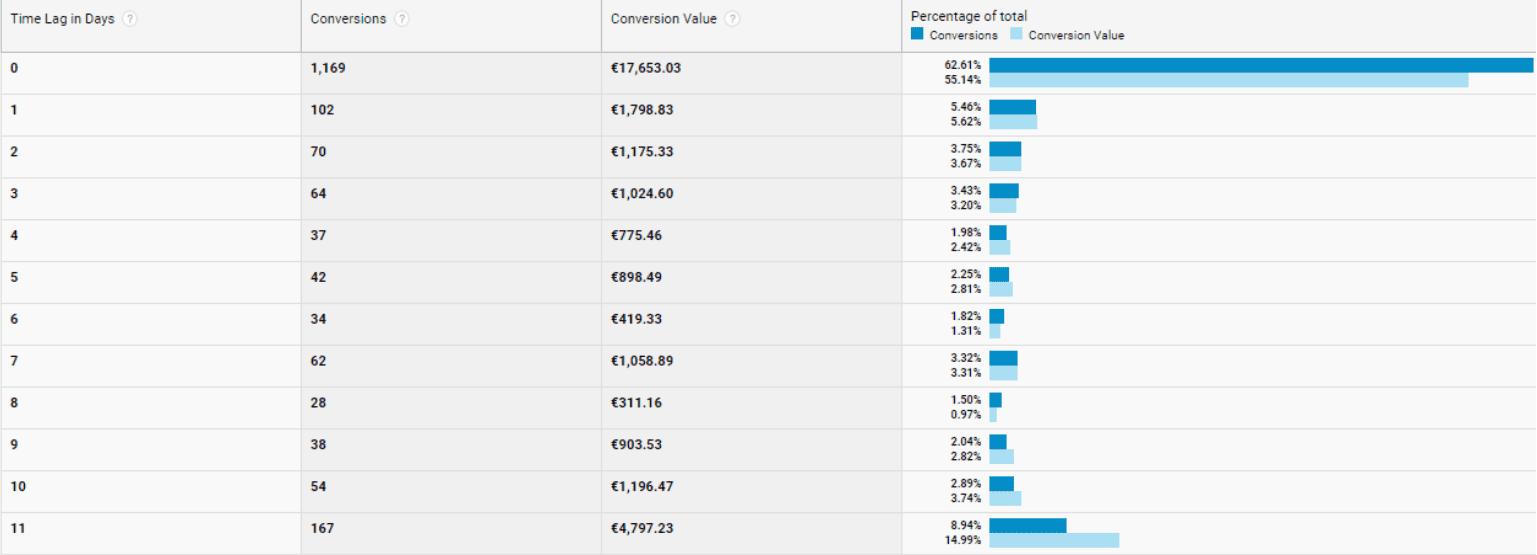Click the Percentage of total header
Screen dimensions: 1537x555
(969, 16)
